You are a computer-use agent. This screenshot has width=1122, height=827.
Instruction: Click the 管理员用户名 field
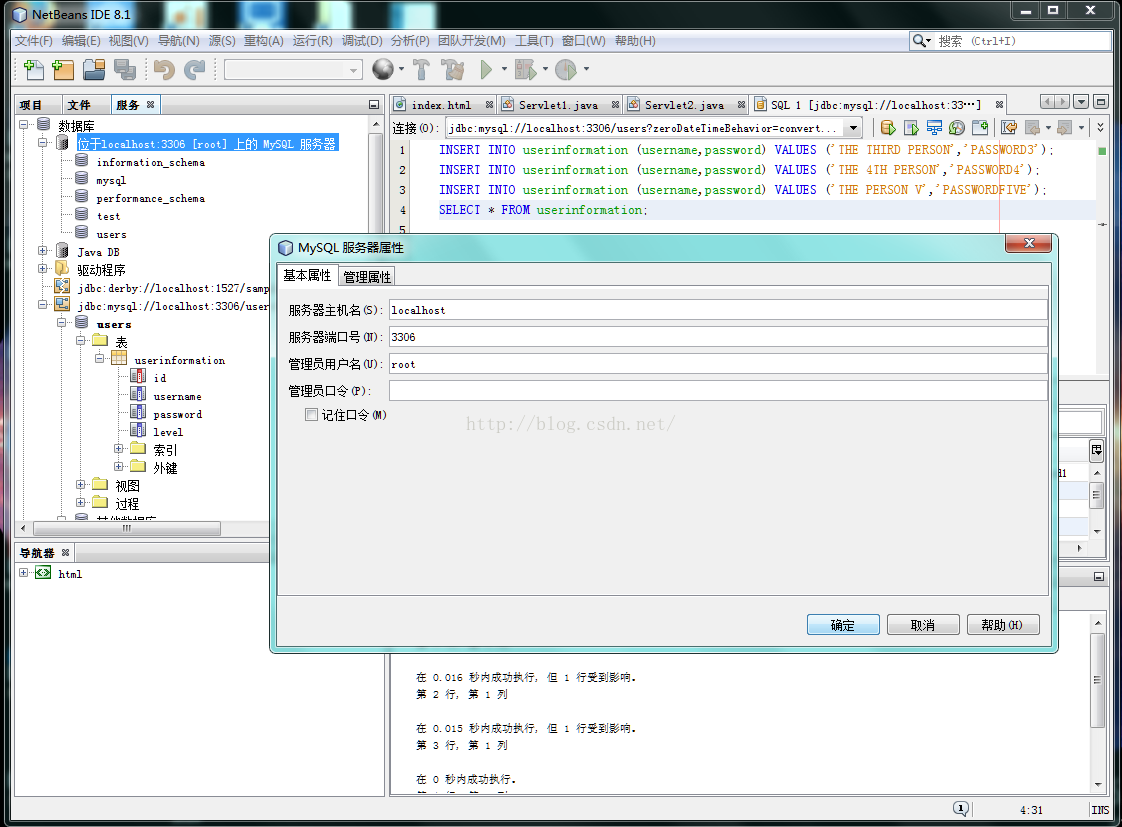coord(718,364)
